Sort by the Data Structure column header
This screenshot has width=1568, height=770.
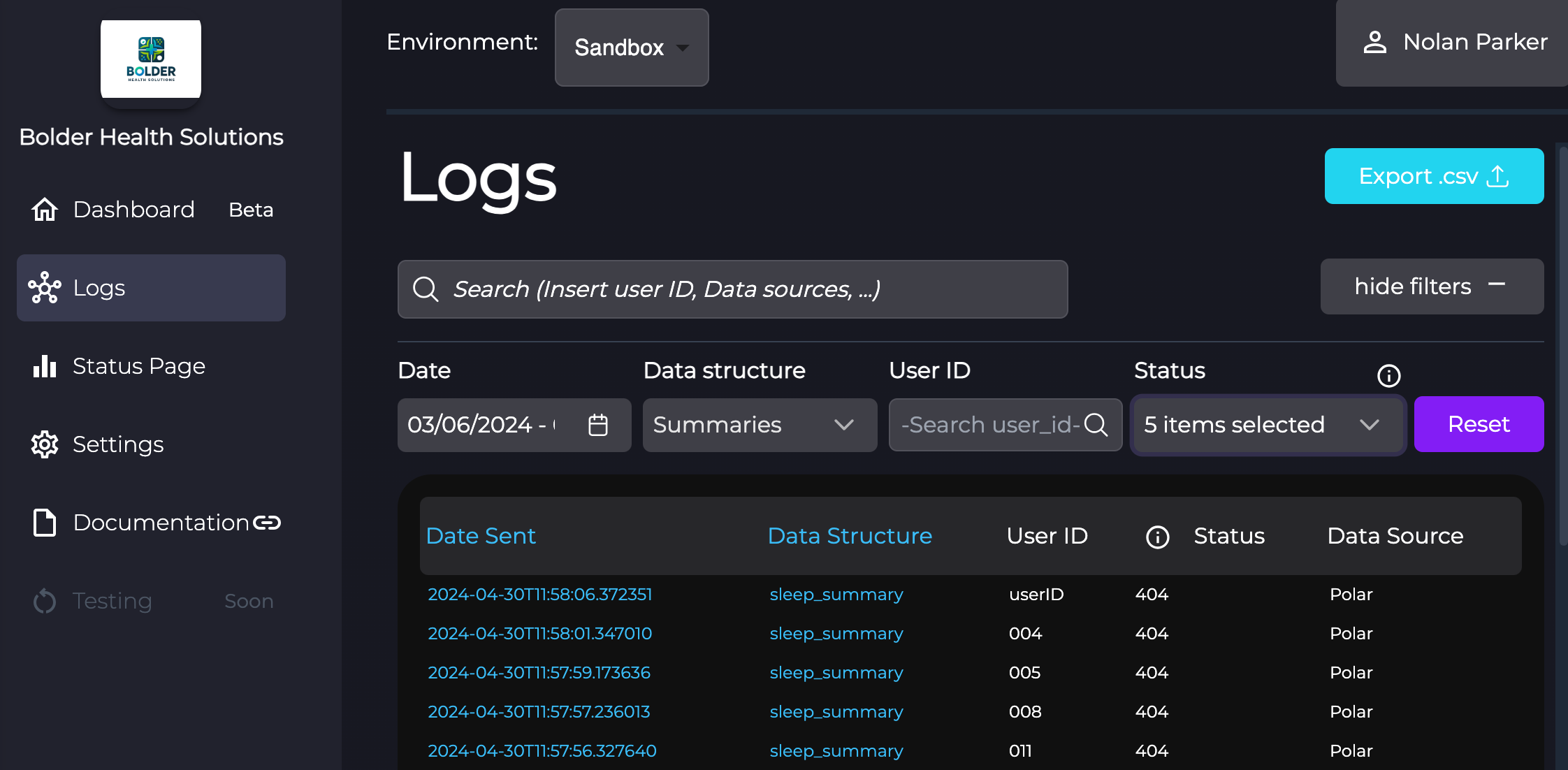850,536
